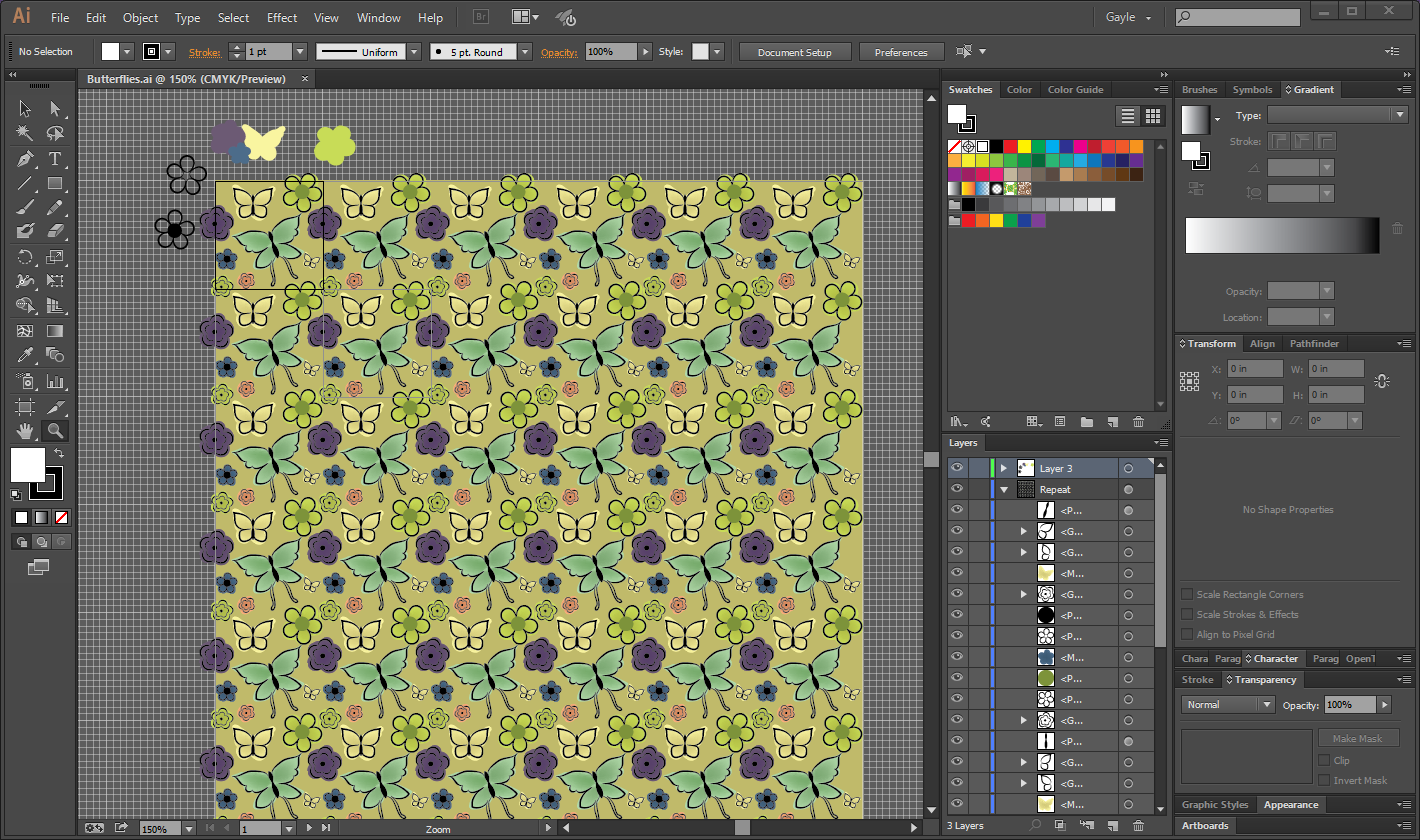Image resolution: width=1420 pixels, height=840 pixels.
Task: Select the Rectangle tool
Action: coord(55,184)
